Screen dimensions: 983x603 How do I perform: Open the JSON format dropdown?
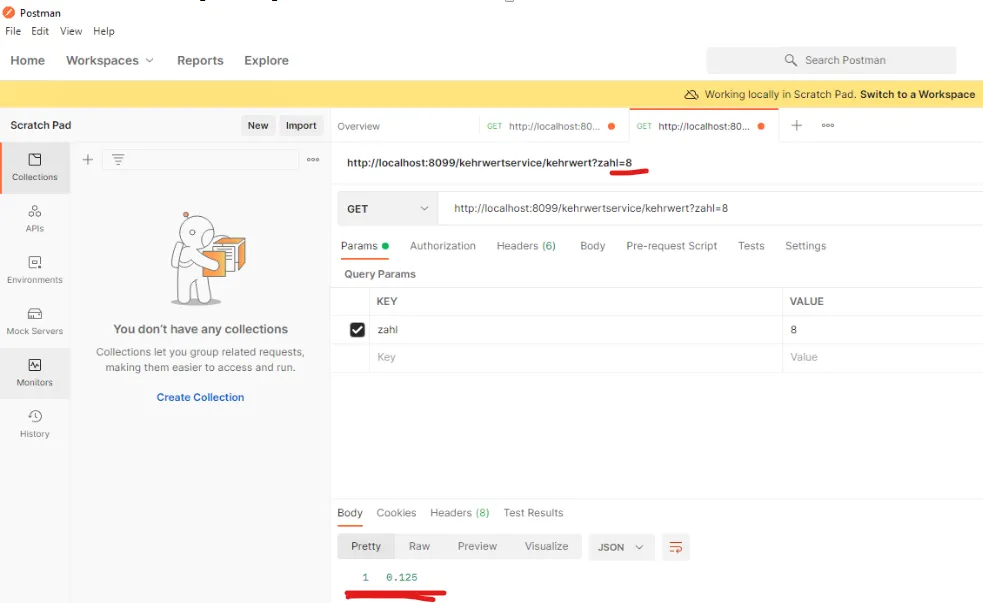621,547
